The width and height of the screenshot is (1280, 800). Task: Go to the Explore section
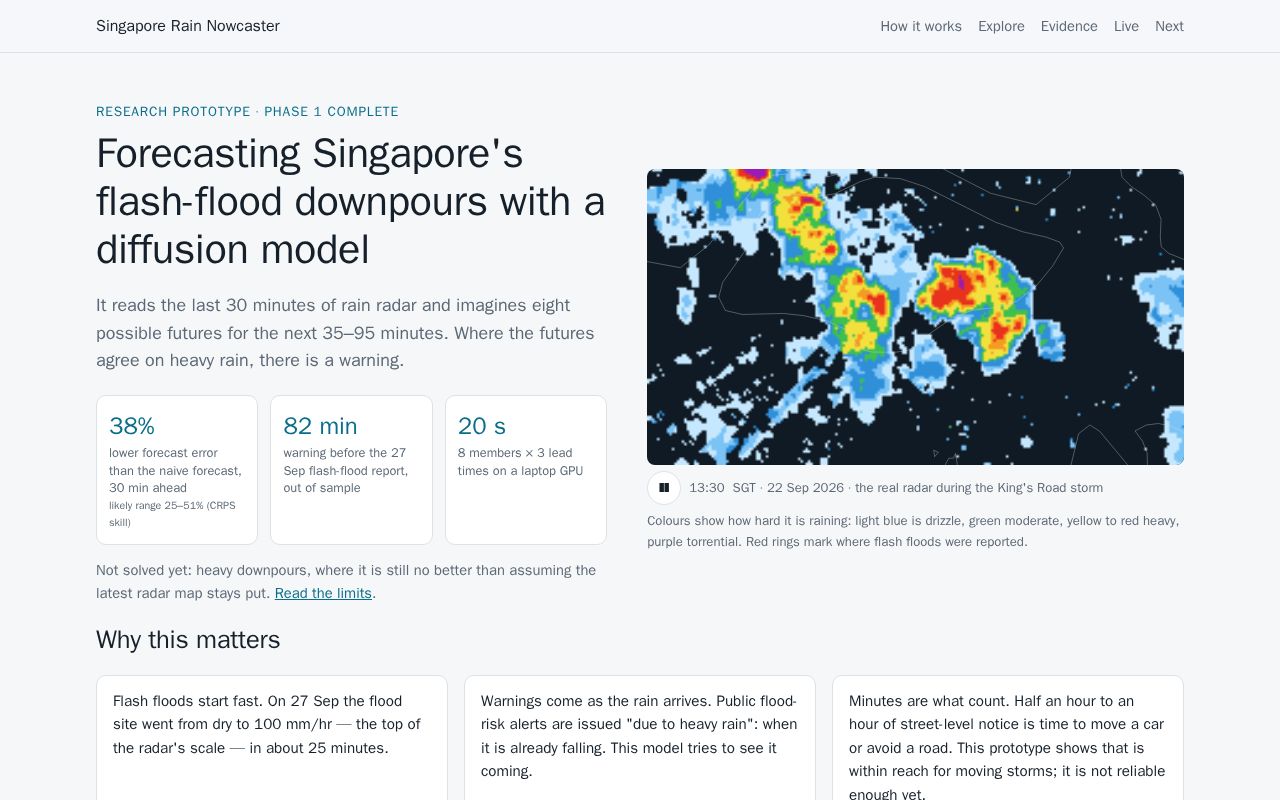1001,26
